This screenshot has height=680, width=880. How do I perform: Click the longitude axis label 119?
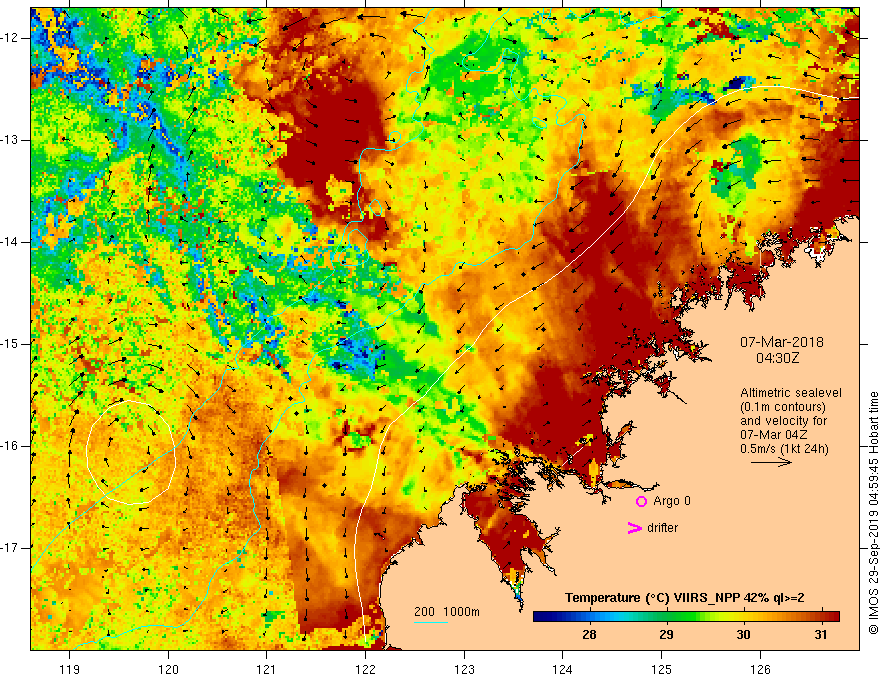70,669
